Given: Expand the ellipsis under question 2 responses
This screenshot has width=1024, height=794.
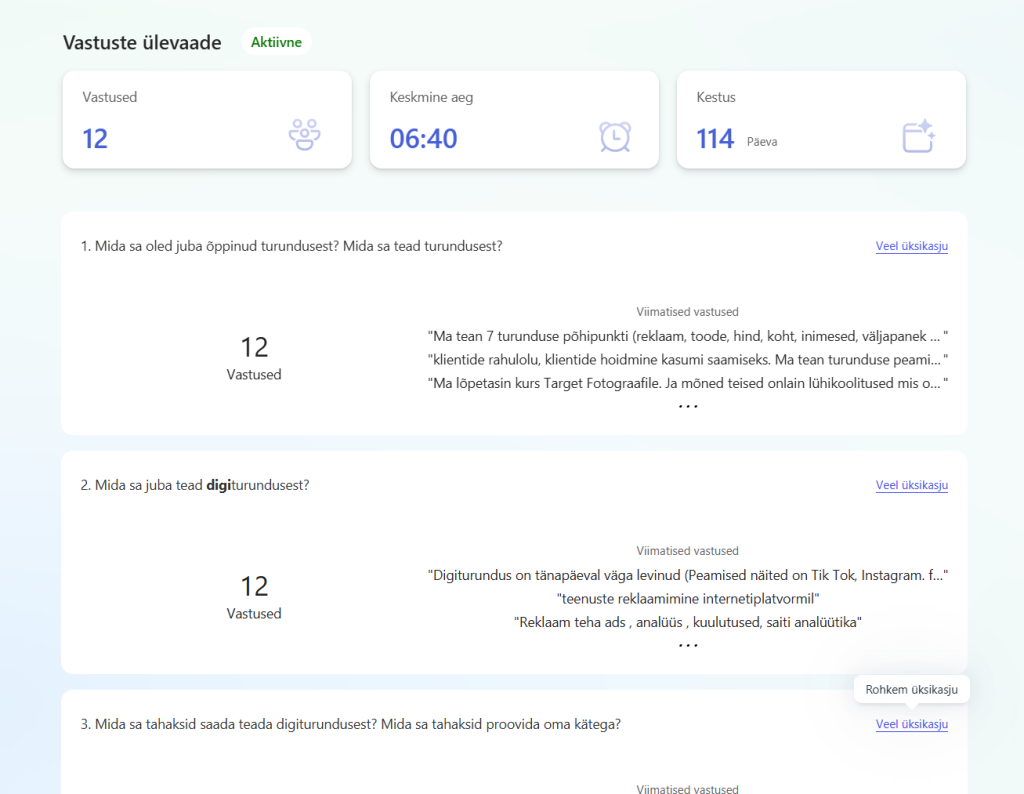Looking at the screenshot, I should pyautogui.click(x=688, y=645).
